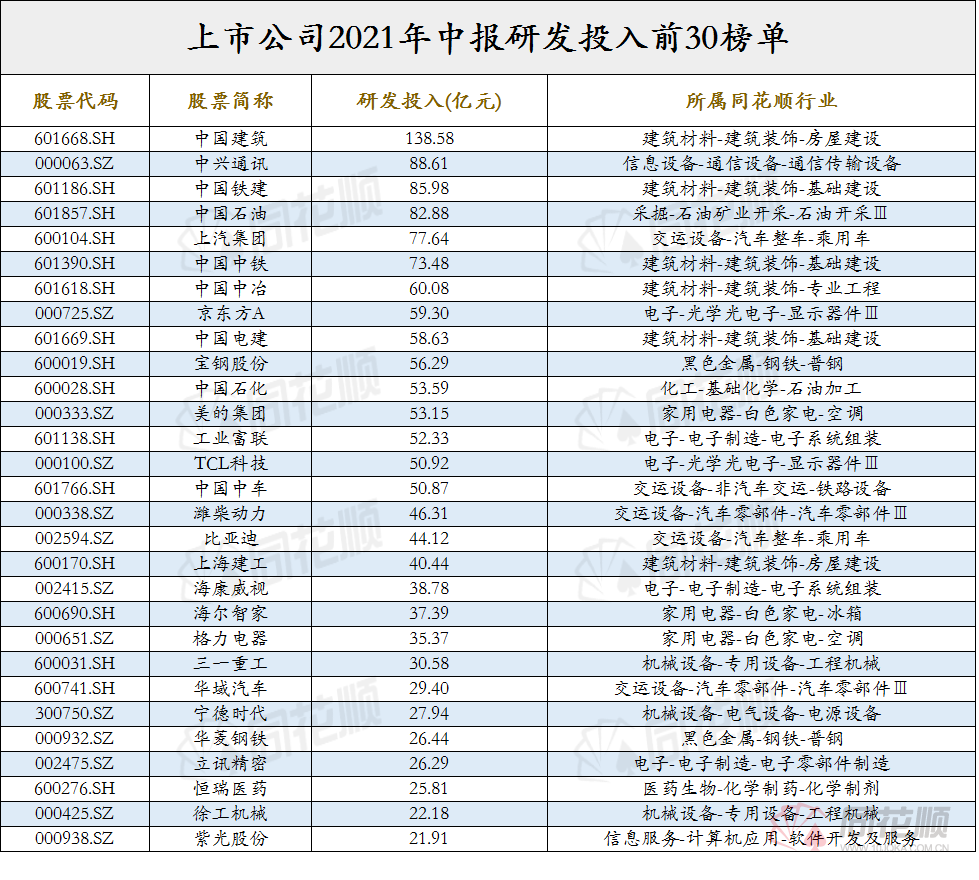
Task: Click the name 立讯精密
Action: (x=230, y=763)
